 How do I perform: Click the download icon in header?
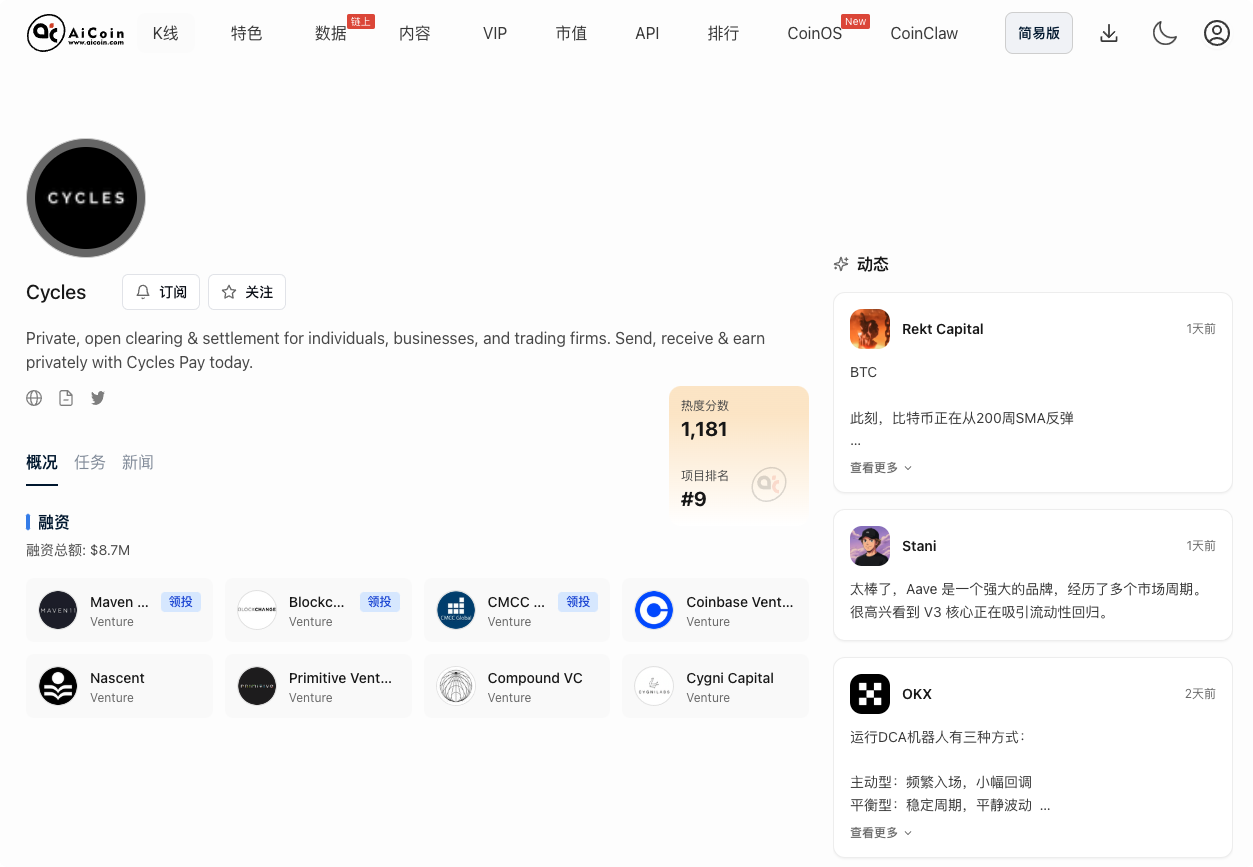(x=1109, y=33)
